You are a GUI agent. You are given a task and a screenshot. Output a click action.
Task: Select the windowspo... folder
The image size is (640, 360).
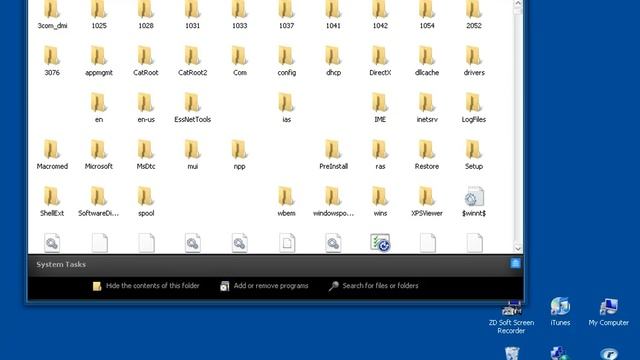point(333,202)
